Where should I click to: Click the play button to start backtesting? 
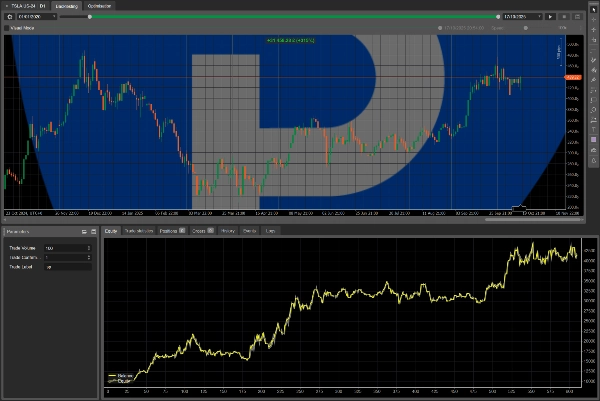[549, 17]
